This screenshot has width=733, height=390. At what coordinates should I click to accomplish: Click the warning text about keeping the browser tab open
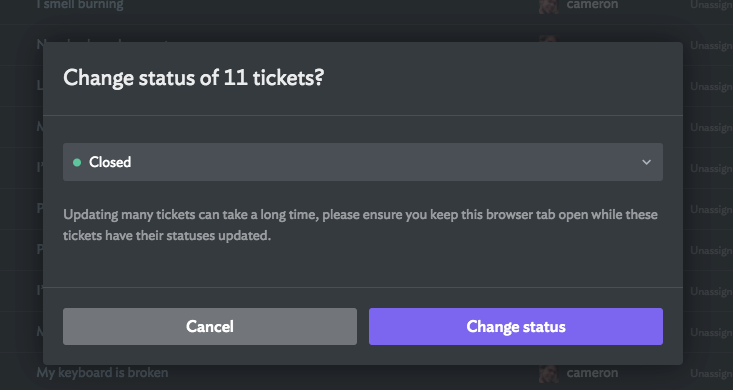point(360,225)
